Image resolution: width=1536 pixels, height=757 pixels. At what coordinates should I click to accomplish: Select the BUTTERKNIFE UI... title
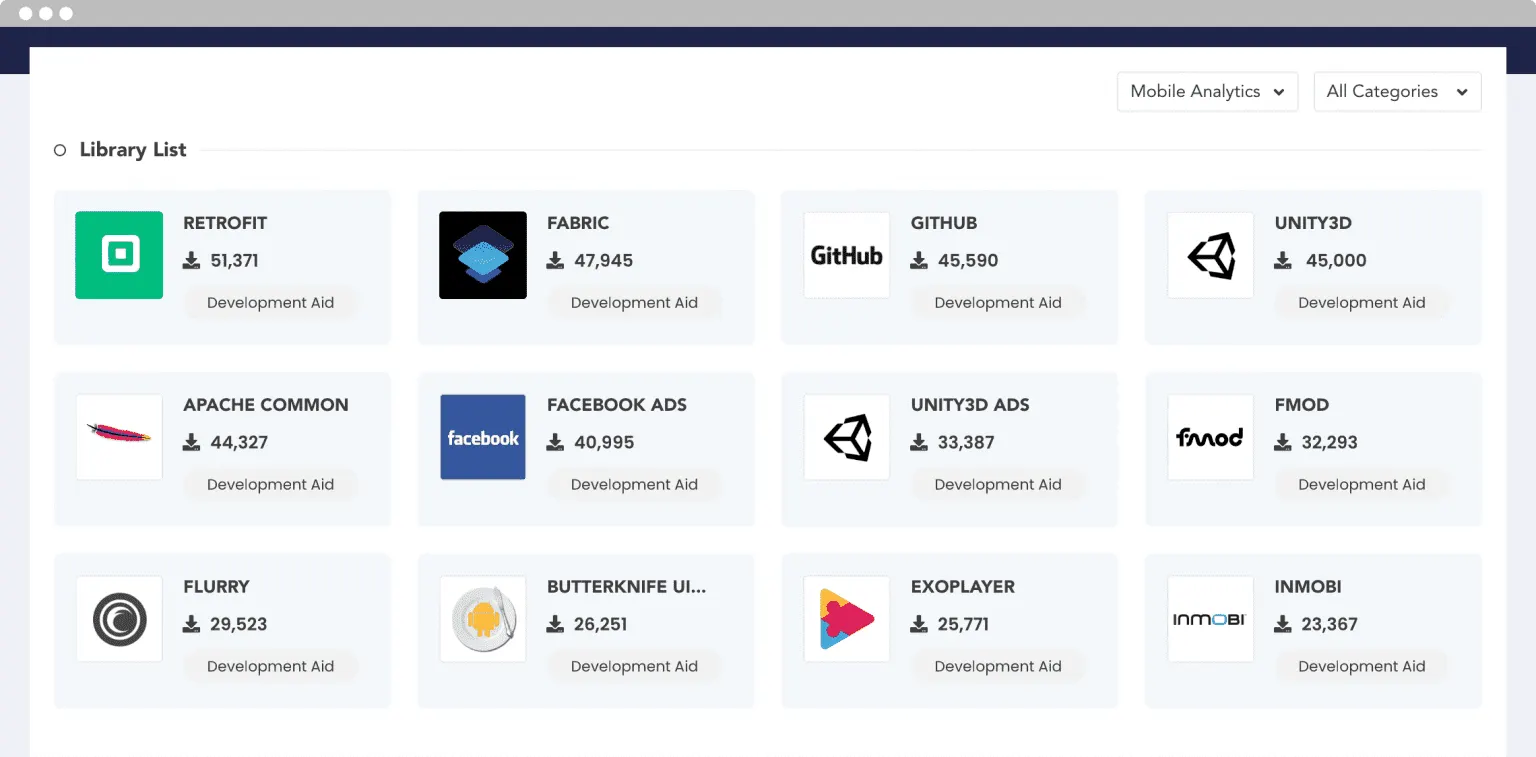pos(627,587)
